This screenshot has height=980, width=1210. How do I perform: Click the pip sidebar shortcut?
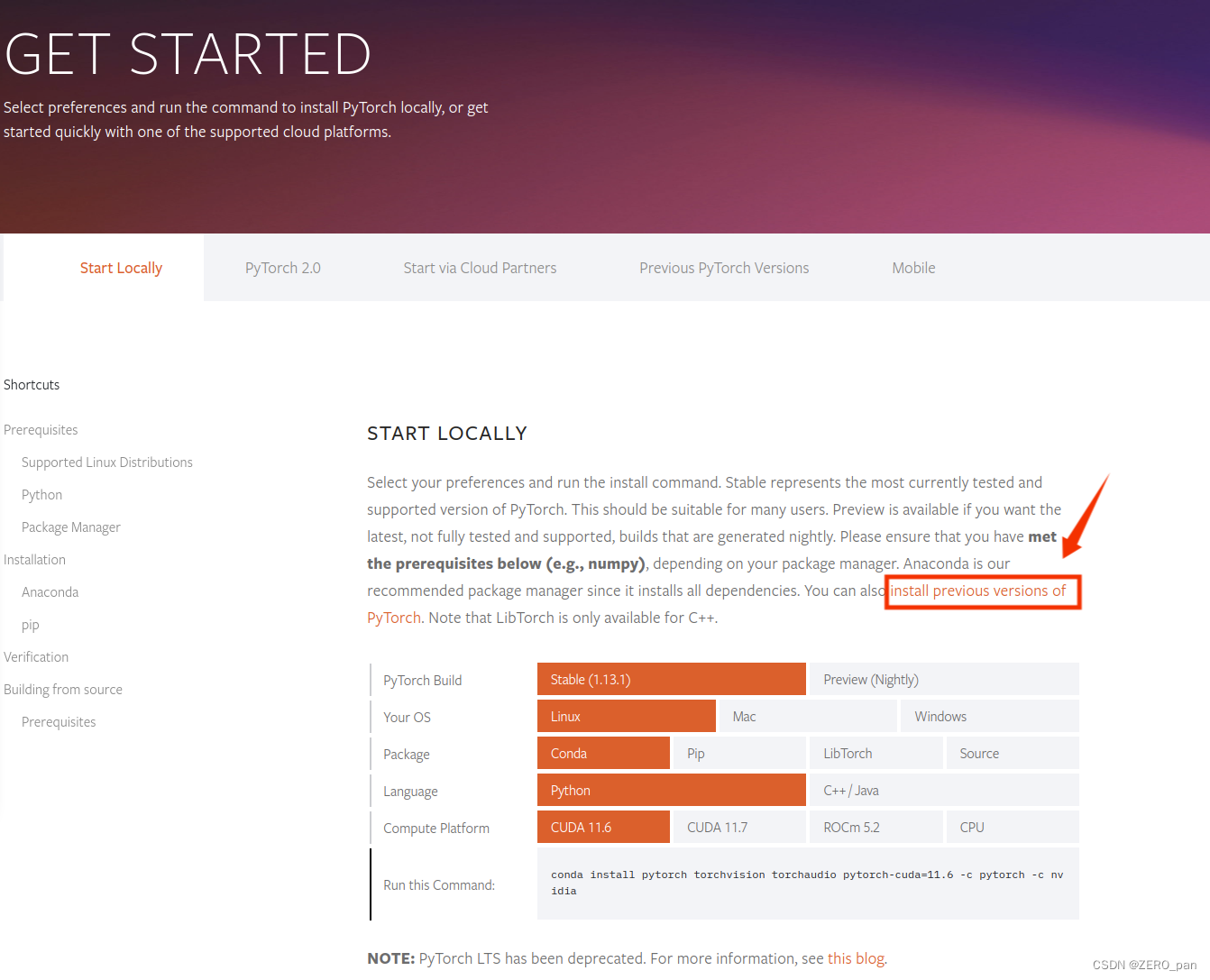pyautogui.click(x=31, y=625)
